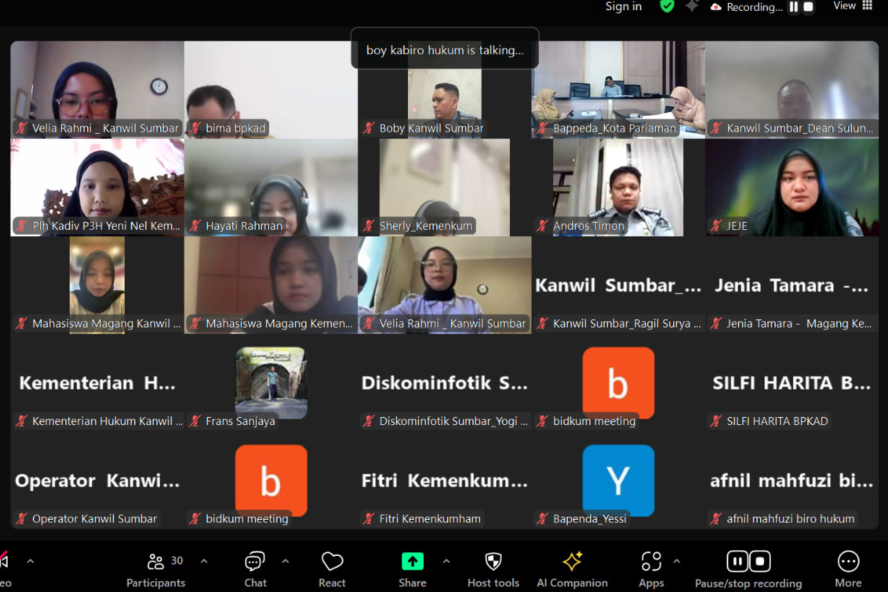
Task: Stop recording in the bottom toolbar
Action: 760,561
